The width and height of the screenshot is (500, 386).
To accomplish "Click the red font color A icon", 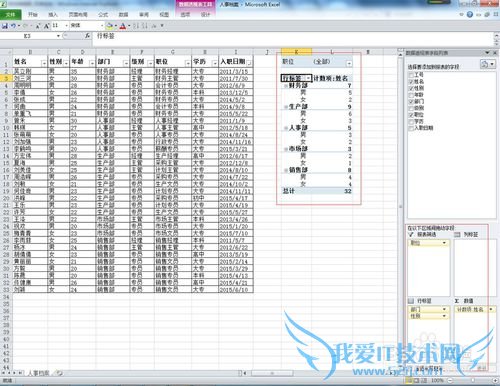I will pos(123,26).
